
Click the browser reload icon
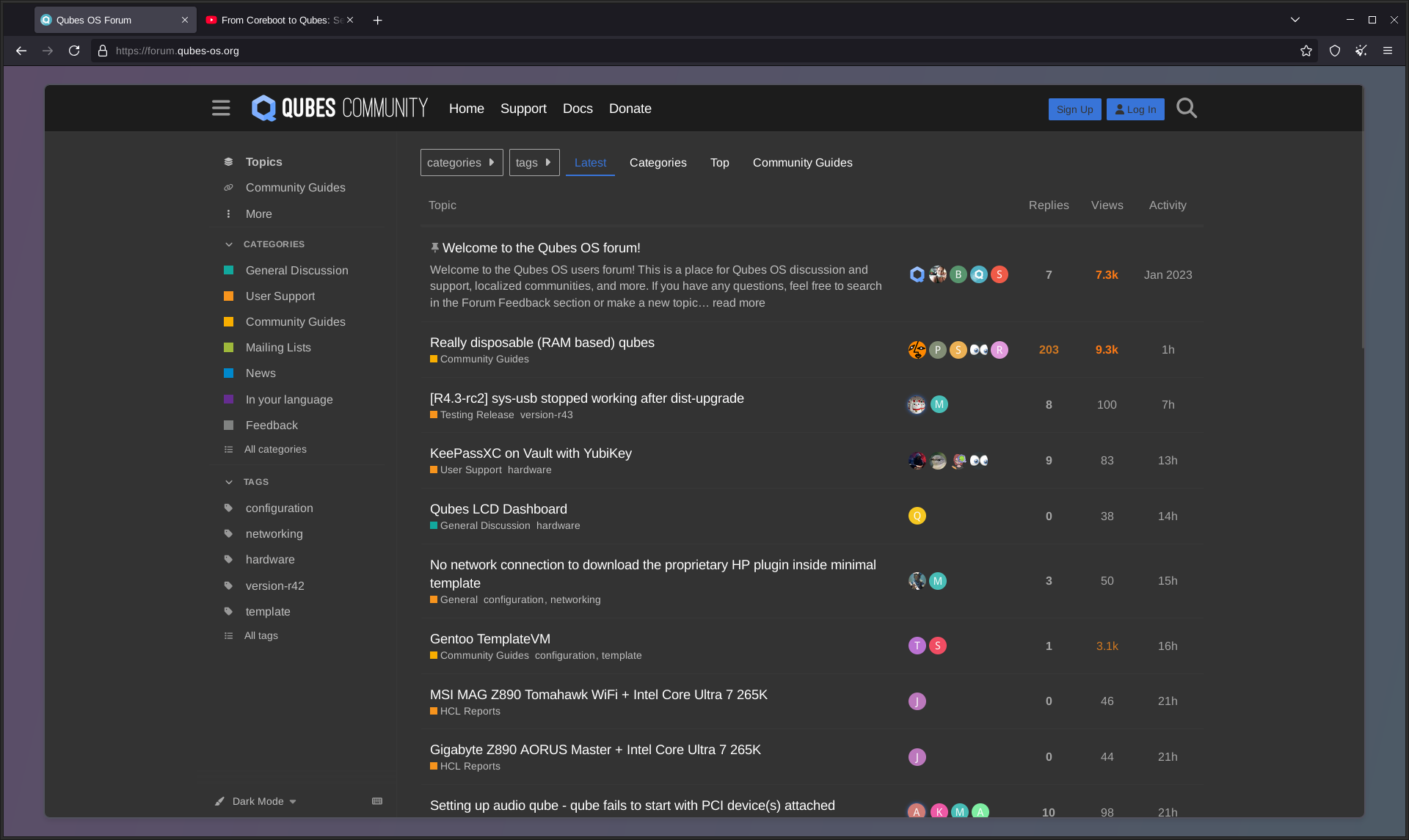tap(74, 51)
